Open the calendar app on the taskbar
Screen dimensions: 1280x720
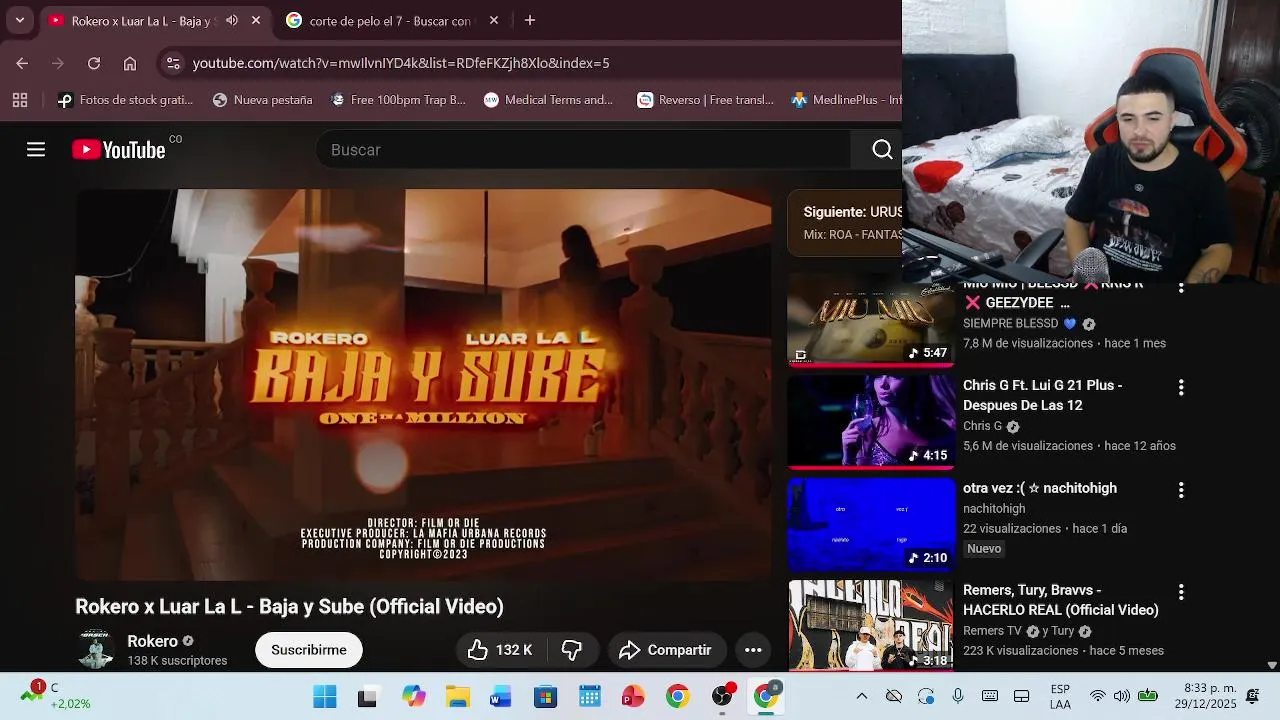click(x=590, y=697)
